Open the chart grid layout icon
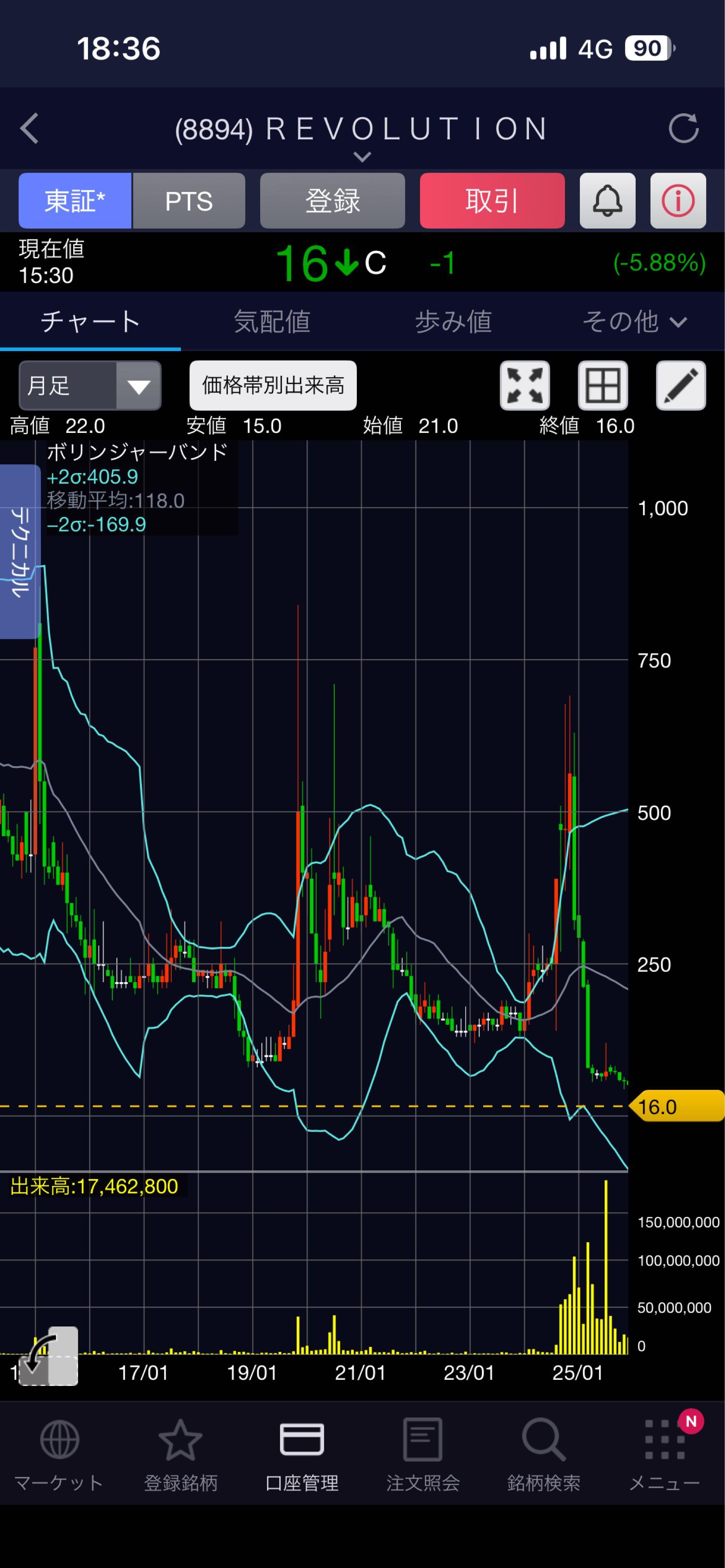This screenshot has width=725, height=1568. tap(603, 385)
